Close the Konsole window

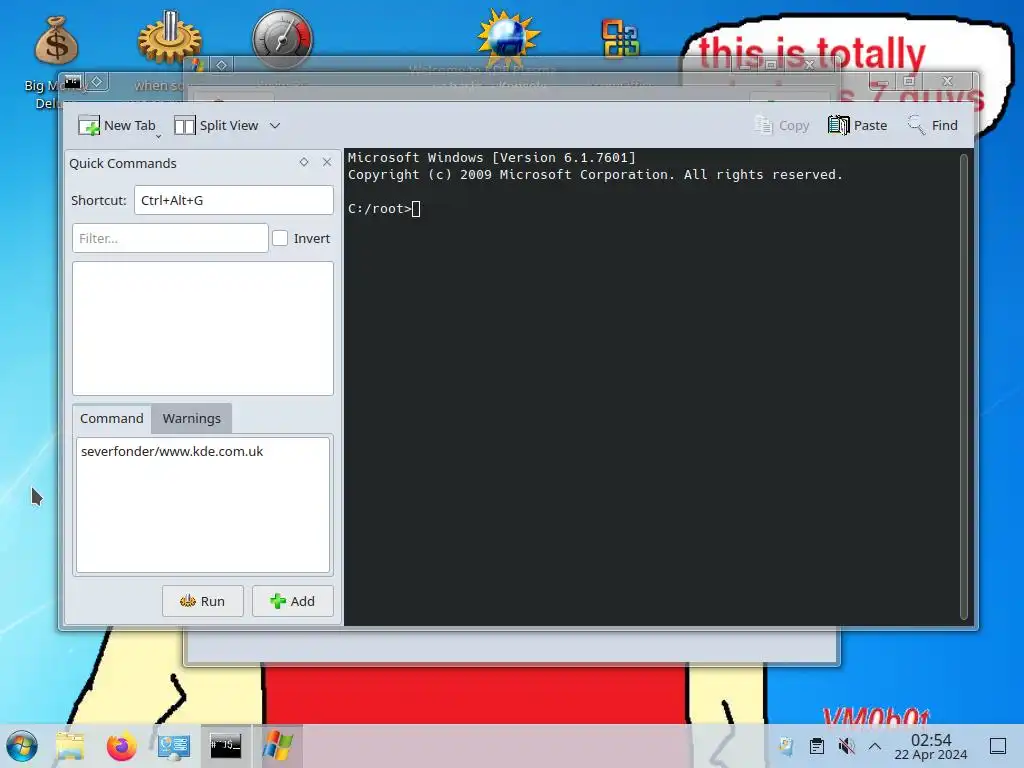pyautogui.click(x=948, y=81)
